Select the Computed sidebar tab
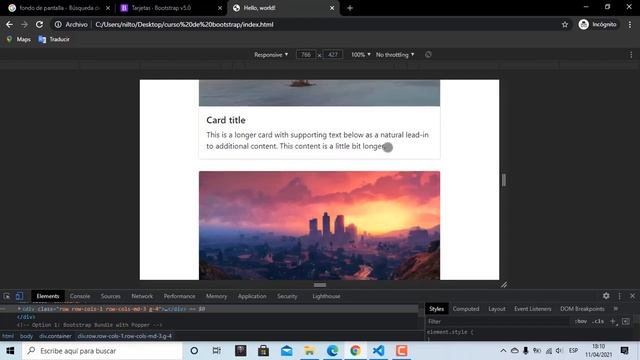The height and width of the screenshot is (360, 640). click(466, 309)
